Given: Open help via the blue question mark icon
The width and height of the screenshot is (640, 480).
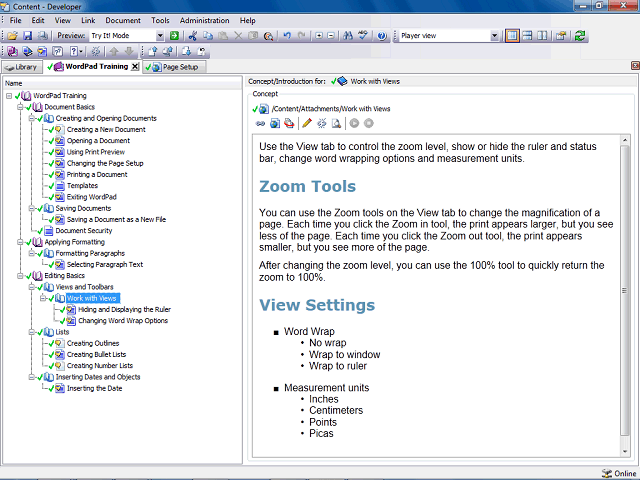Looking at the screenshot, I should click(382, 36).
